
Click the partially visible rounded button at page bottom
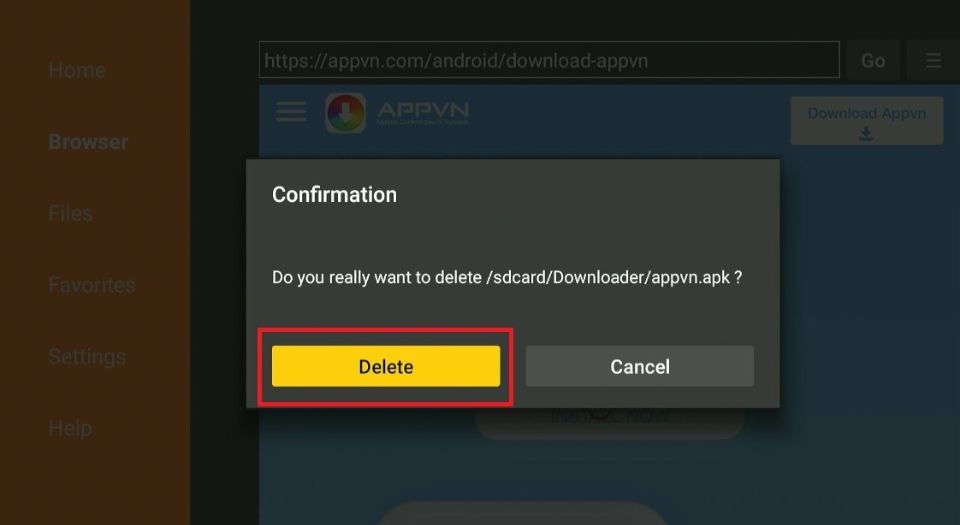tap(522, 514)
